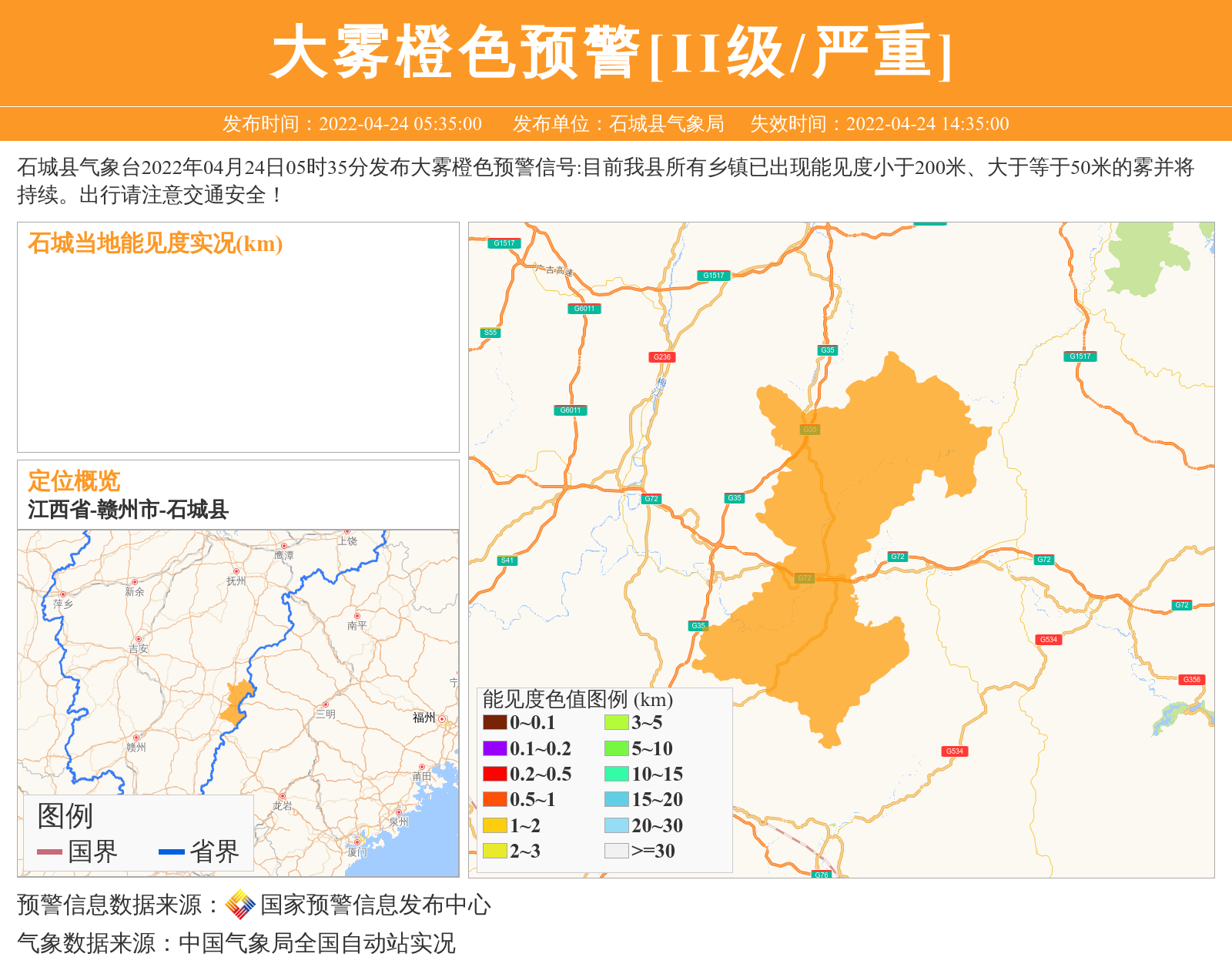Select the 1~2 yellow legend swatch
The width and height of the screenshot is (1232, 967).
pos(494,825)
